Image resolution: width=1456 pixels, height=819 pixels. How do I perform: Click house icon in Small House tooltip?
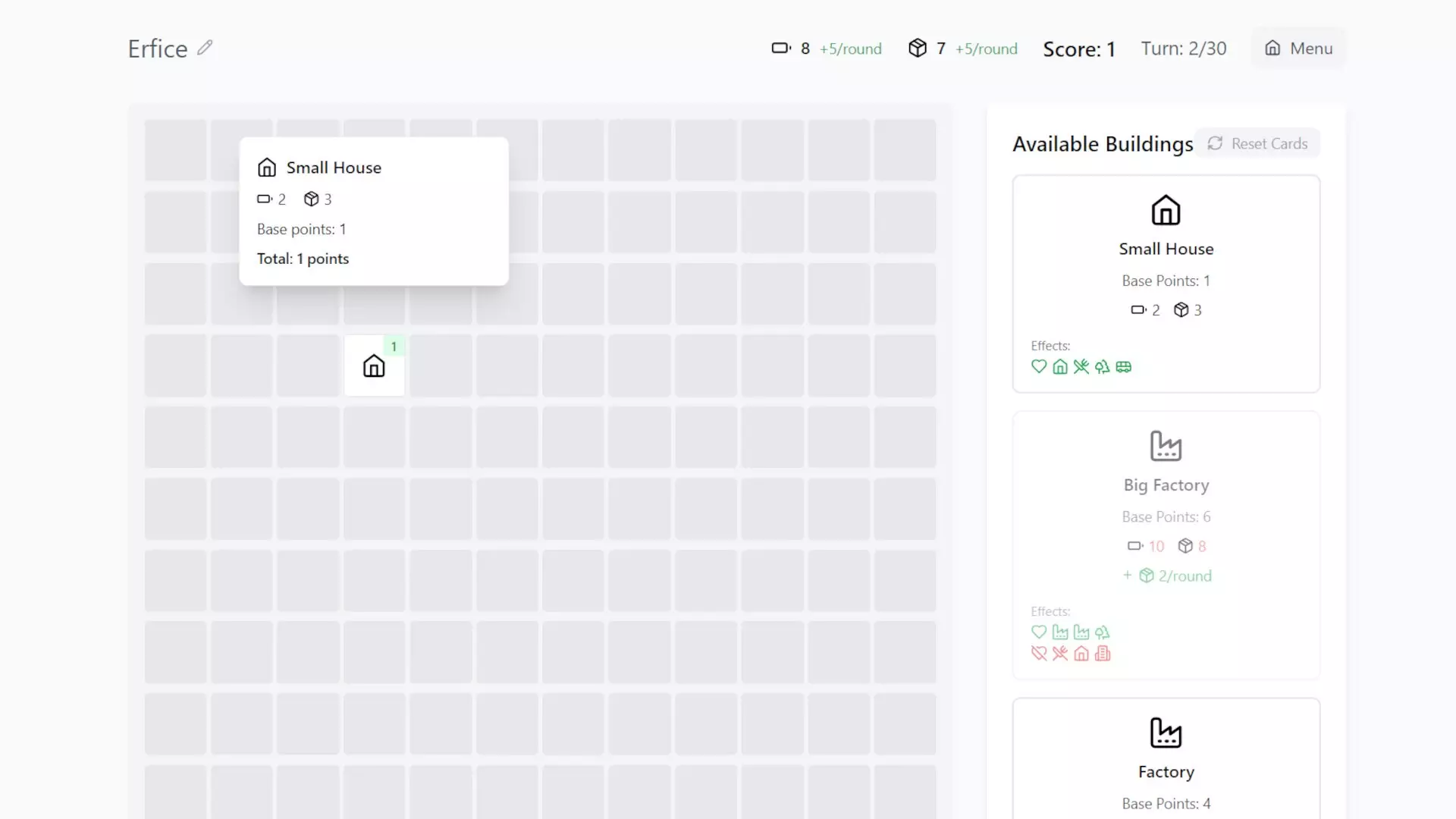(267, 168)
